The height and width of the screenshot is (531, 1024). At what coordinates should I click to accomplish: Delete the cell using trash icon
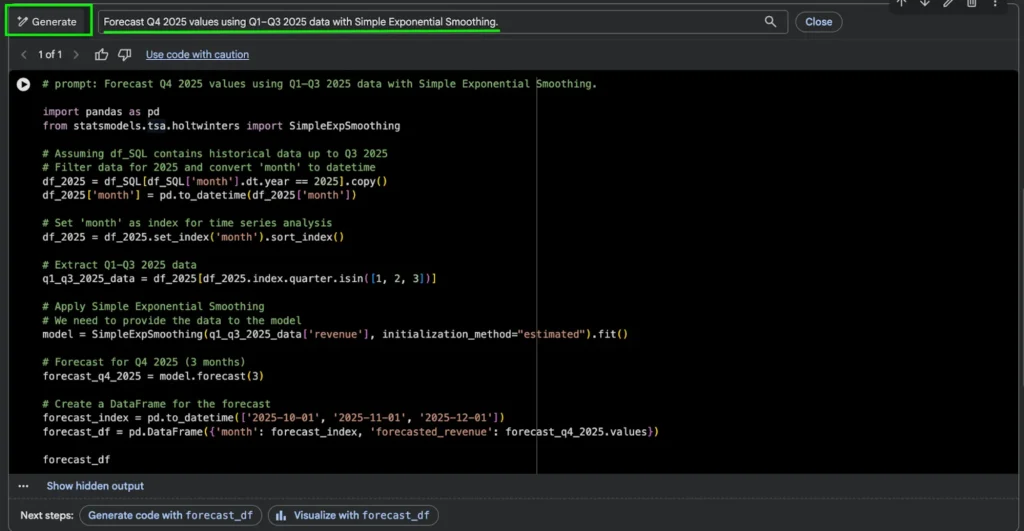point(972,3)
